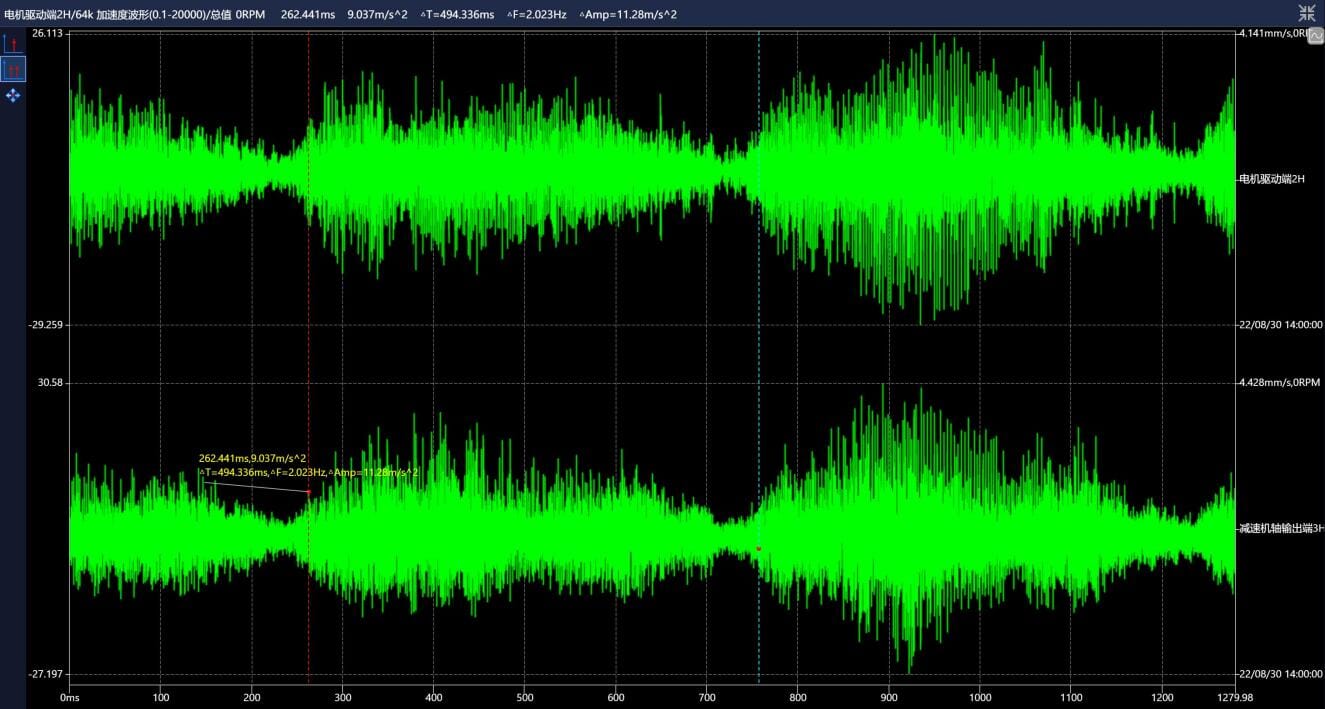Activate the four-arrow pan tool

(13, 95)
